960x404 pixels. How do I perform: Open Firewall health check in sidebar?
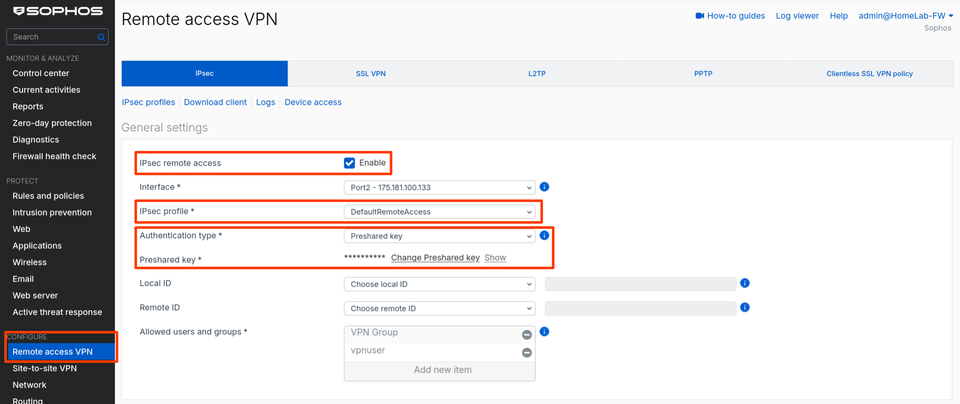tap(54, 156)
